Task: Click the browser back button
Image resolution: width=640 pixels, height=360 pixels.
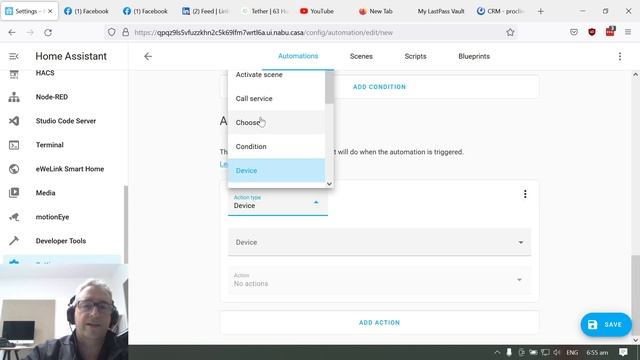Action: point(12,32)
